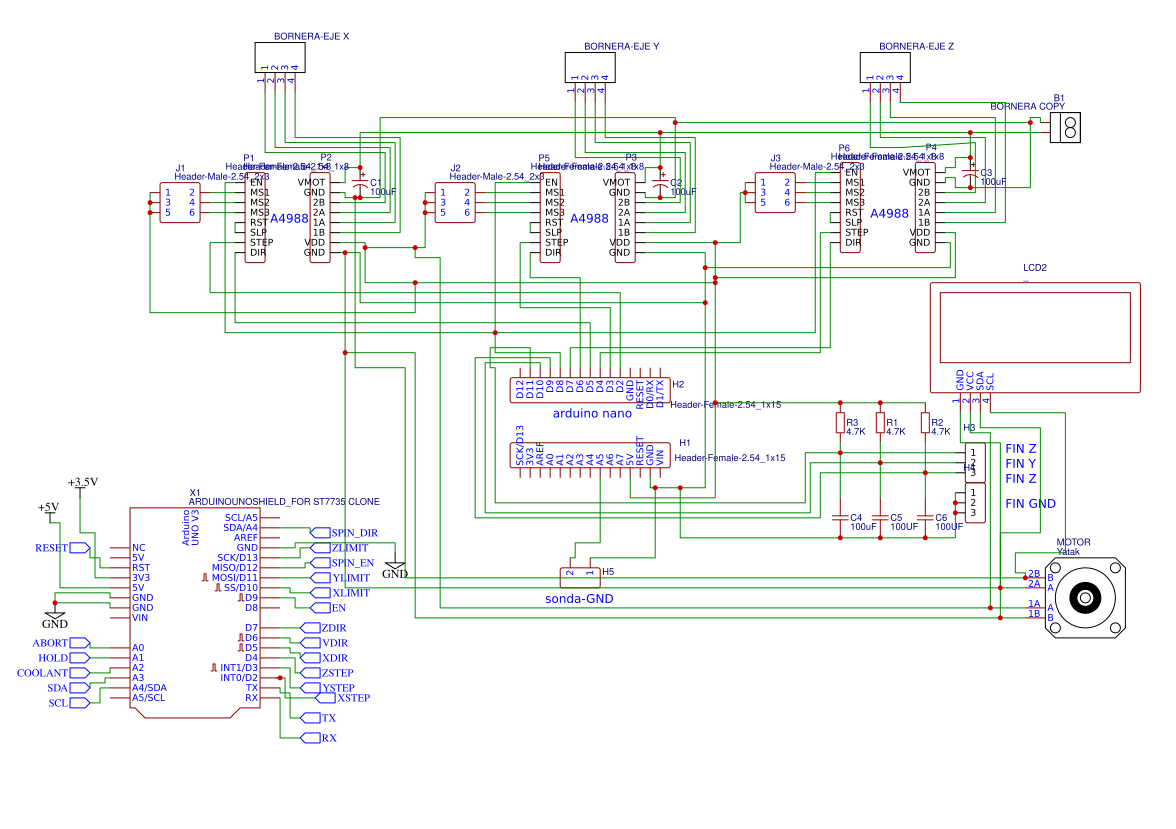Image resolution: width=1176 pixels, height=829 pixels.
Task: Click the GND symbol below the +5V rail
Action: pyautogui.click(x=55, y=617)
